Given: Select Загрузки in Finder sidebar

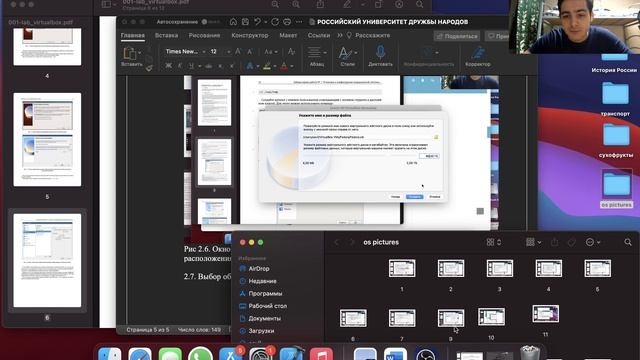Looking at the screenshot, I should coord(261,331).
